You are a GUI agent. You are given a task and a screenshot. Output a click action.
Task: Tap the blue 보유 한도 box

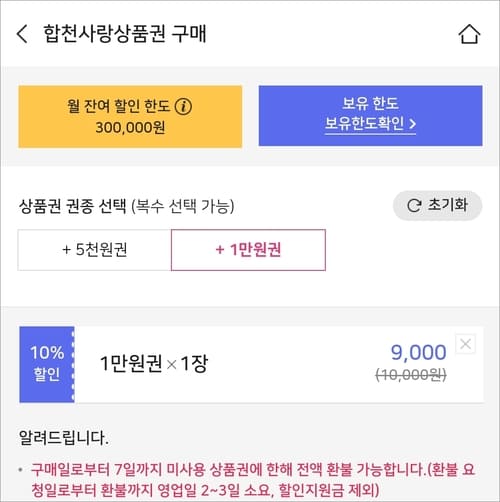[370, 116]
